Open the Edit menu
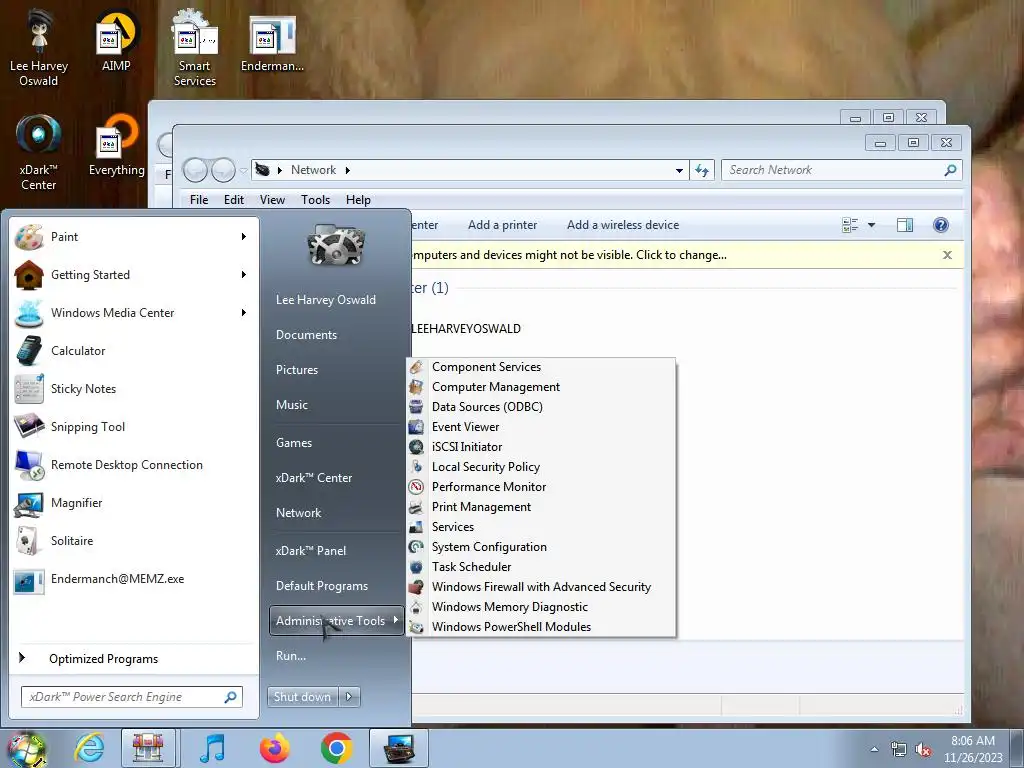The height and width of the screenshot is (768, 1024). pyautogui.click(x=234, y=200)
